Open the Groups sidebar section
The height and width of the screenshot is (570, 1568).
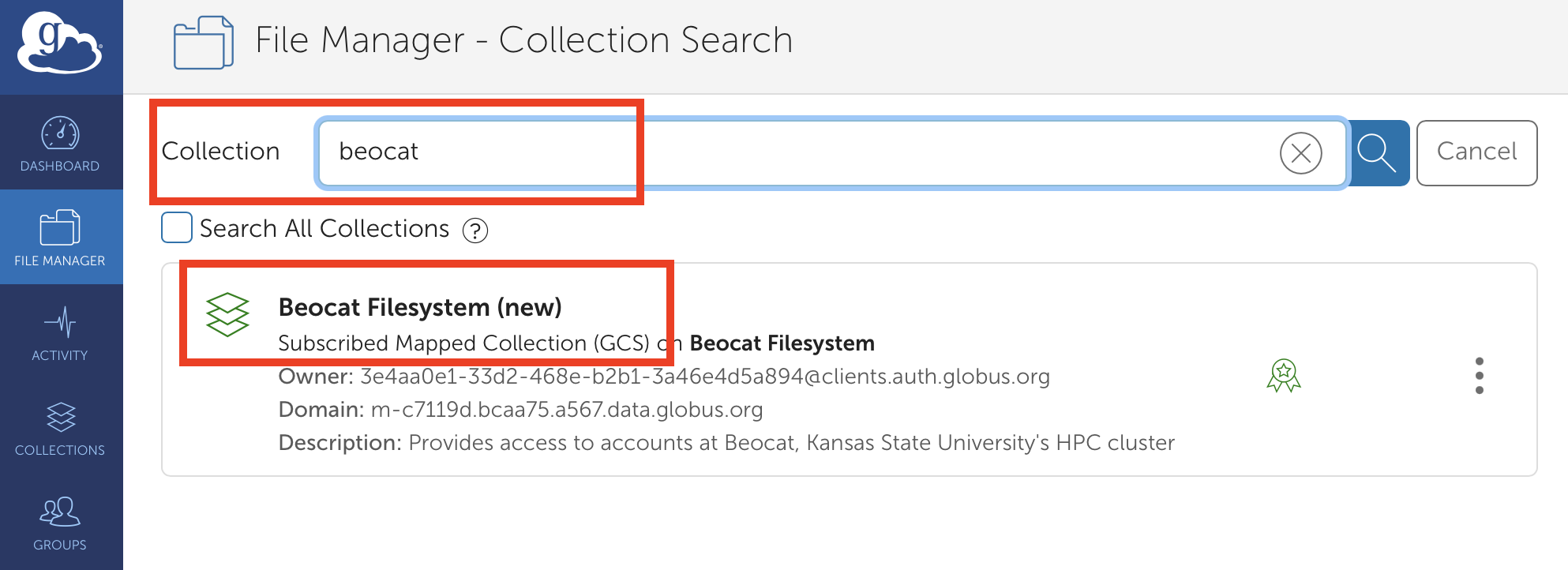tap(60, 522)
